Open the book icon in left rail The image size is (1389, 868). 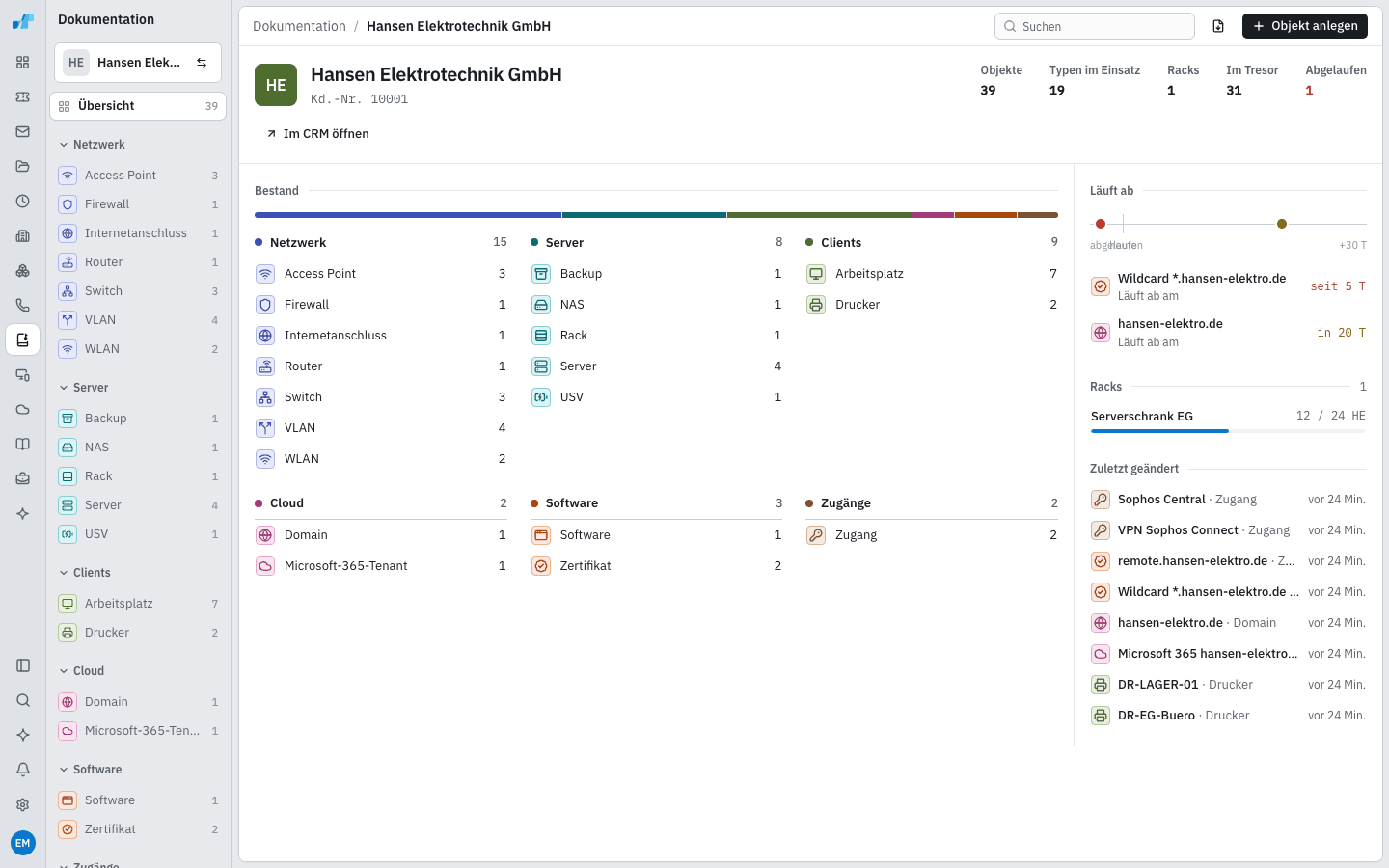[23, 445]
